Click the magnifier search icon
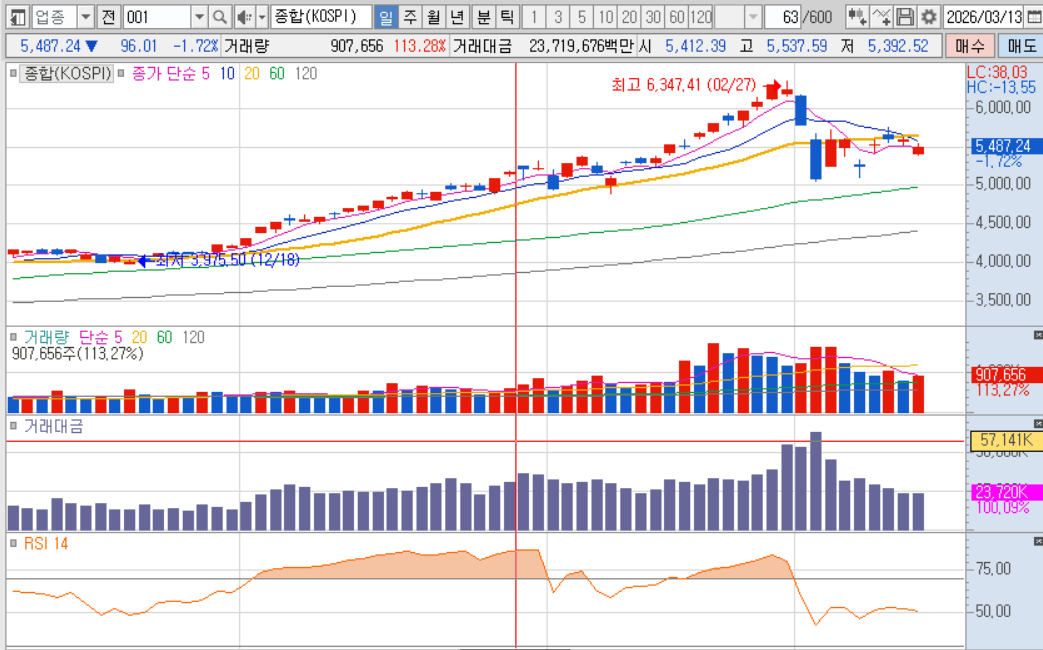1043x650 pixels. pos(220,17)
